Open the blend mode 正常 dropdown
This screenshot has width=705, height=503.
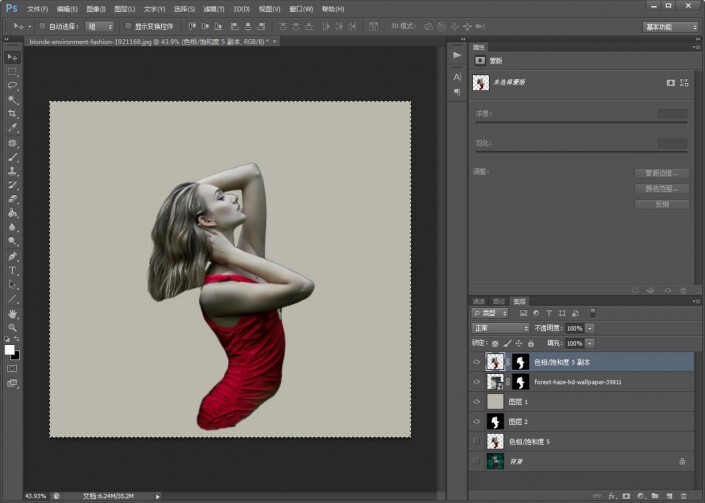click(x=500, y=328)
